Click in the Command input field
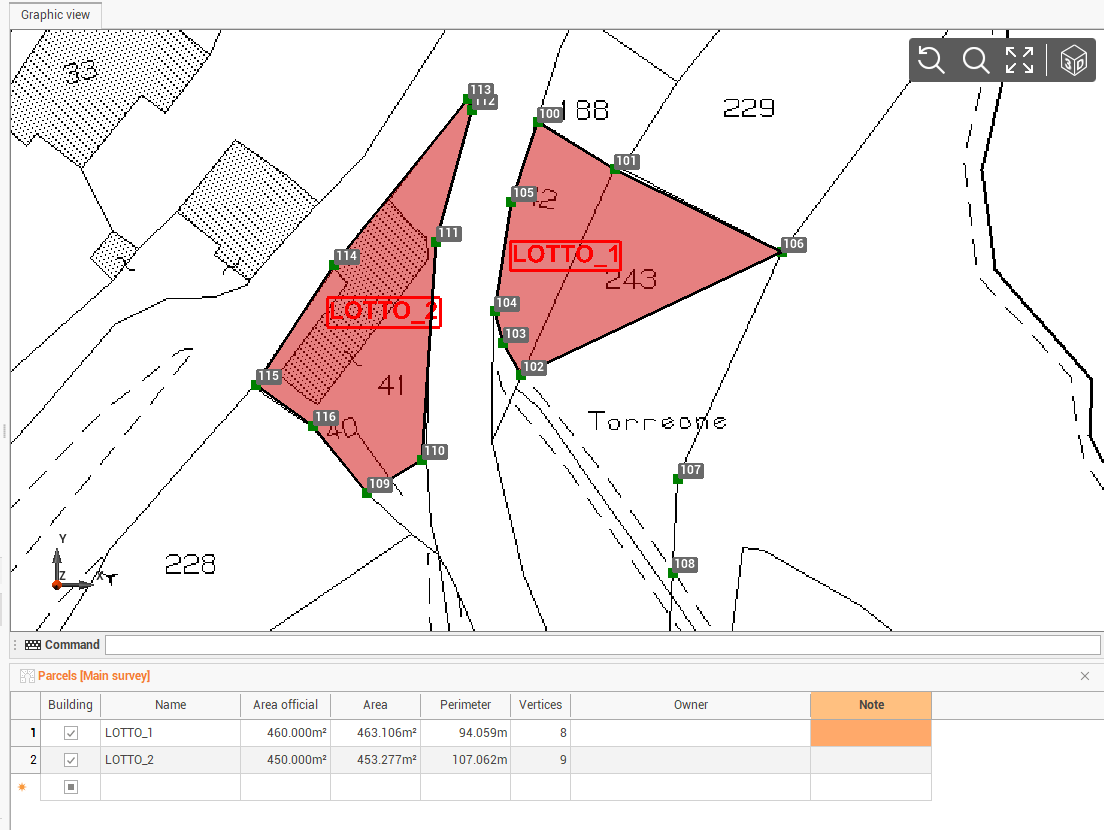The width and height of the screenshot is (1104, 830). (602, 645)
